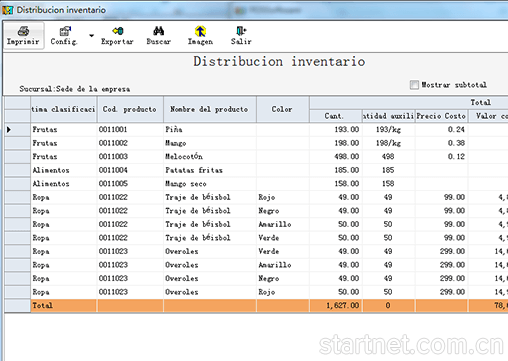This screenshot has width=508, height=361.
Task: Expand the dropdown arrow beside Config.
Action: pyautogui.click(x=91, y=35)
